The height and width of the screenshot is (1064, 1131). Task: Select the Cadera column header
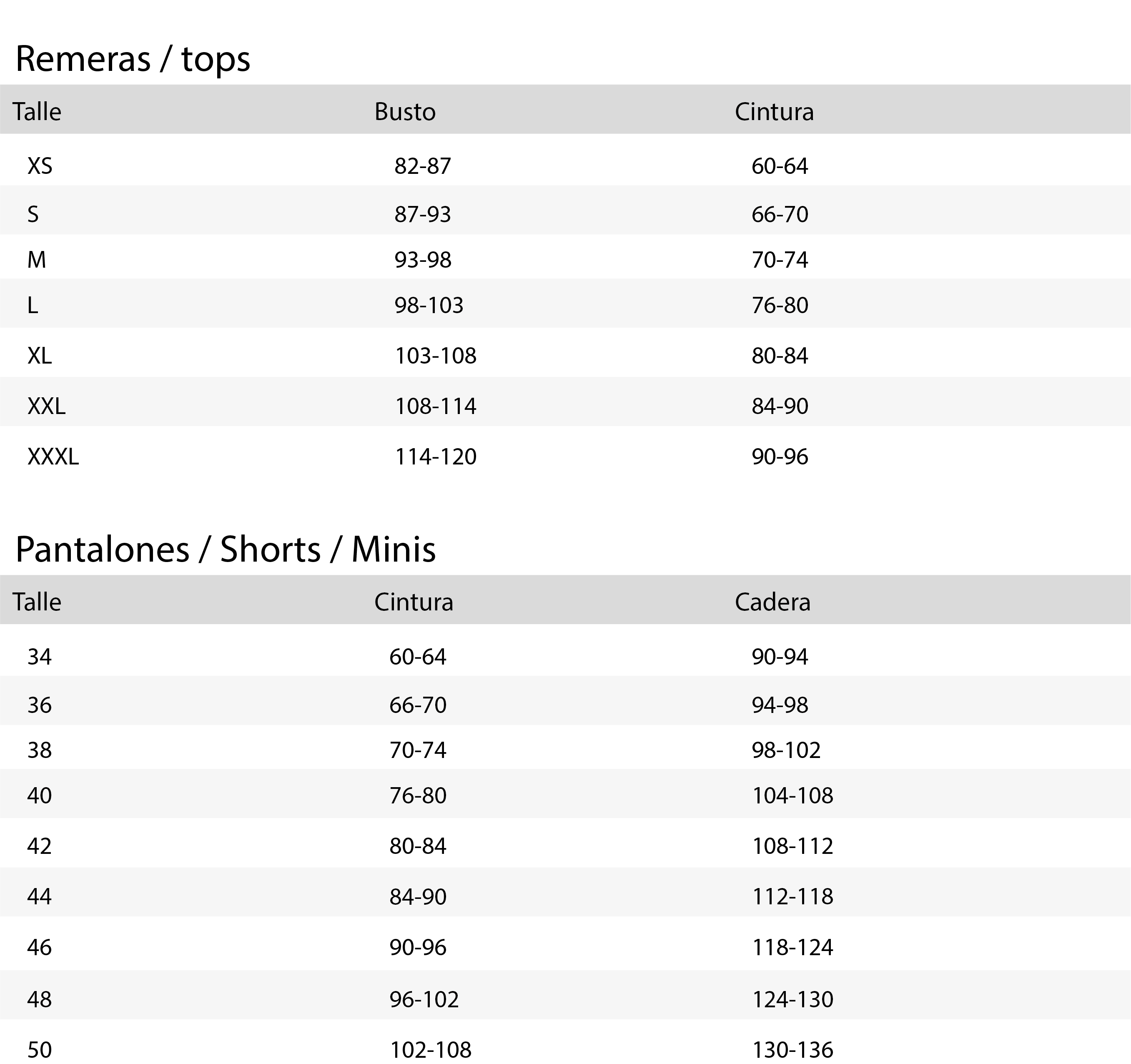772,602
